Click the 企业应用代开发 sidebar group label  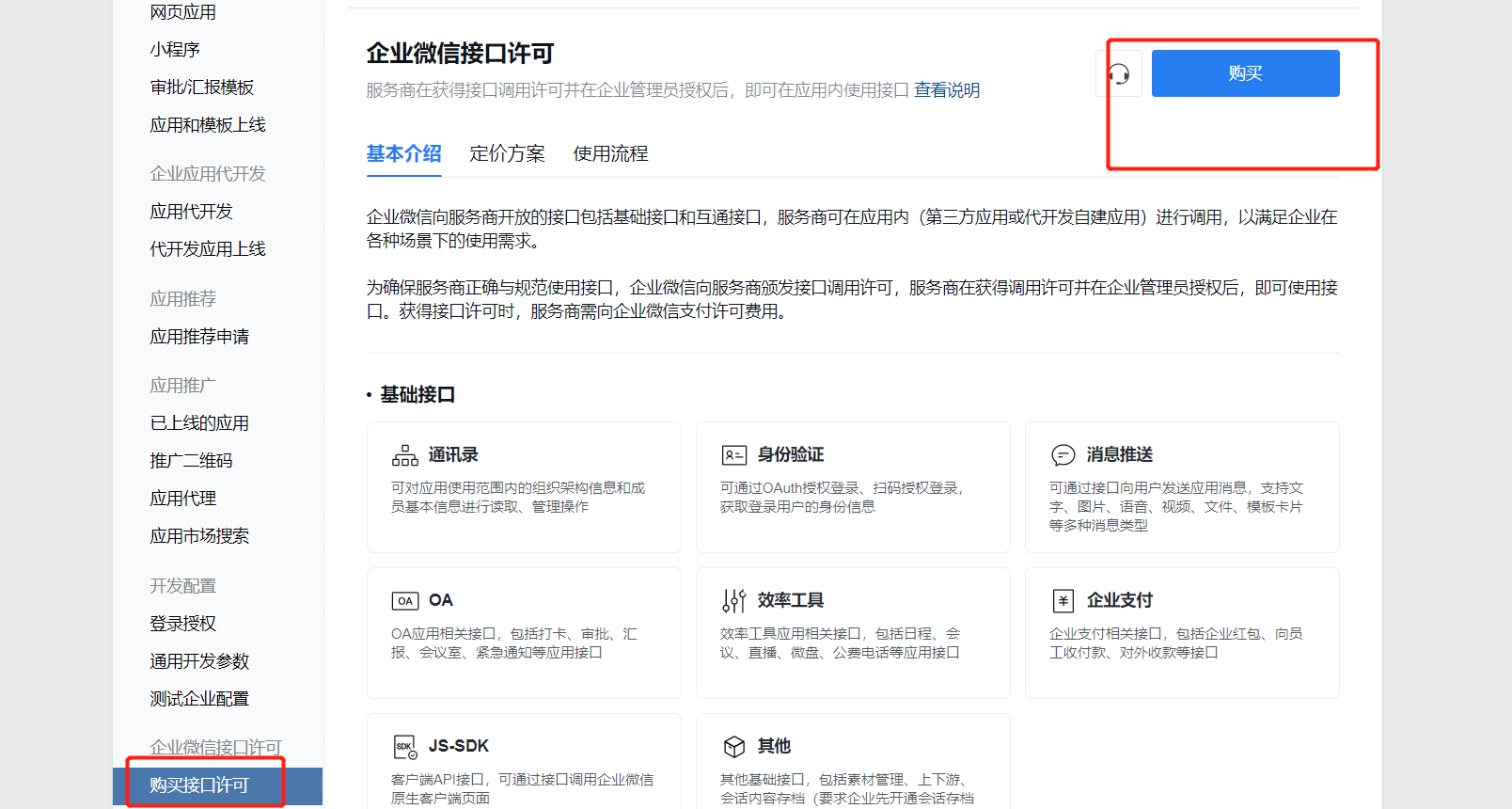pos(208,174)
